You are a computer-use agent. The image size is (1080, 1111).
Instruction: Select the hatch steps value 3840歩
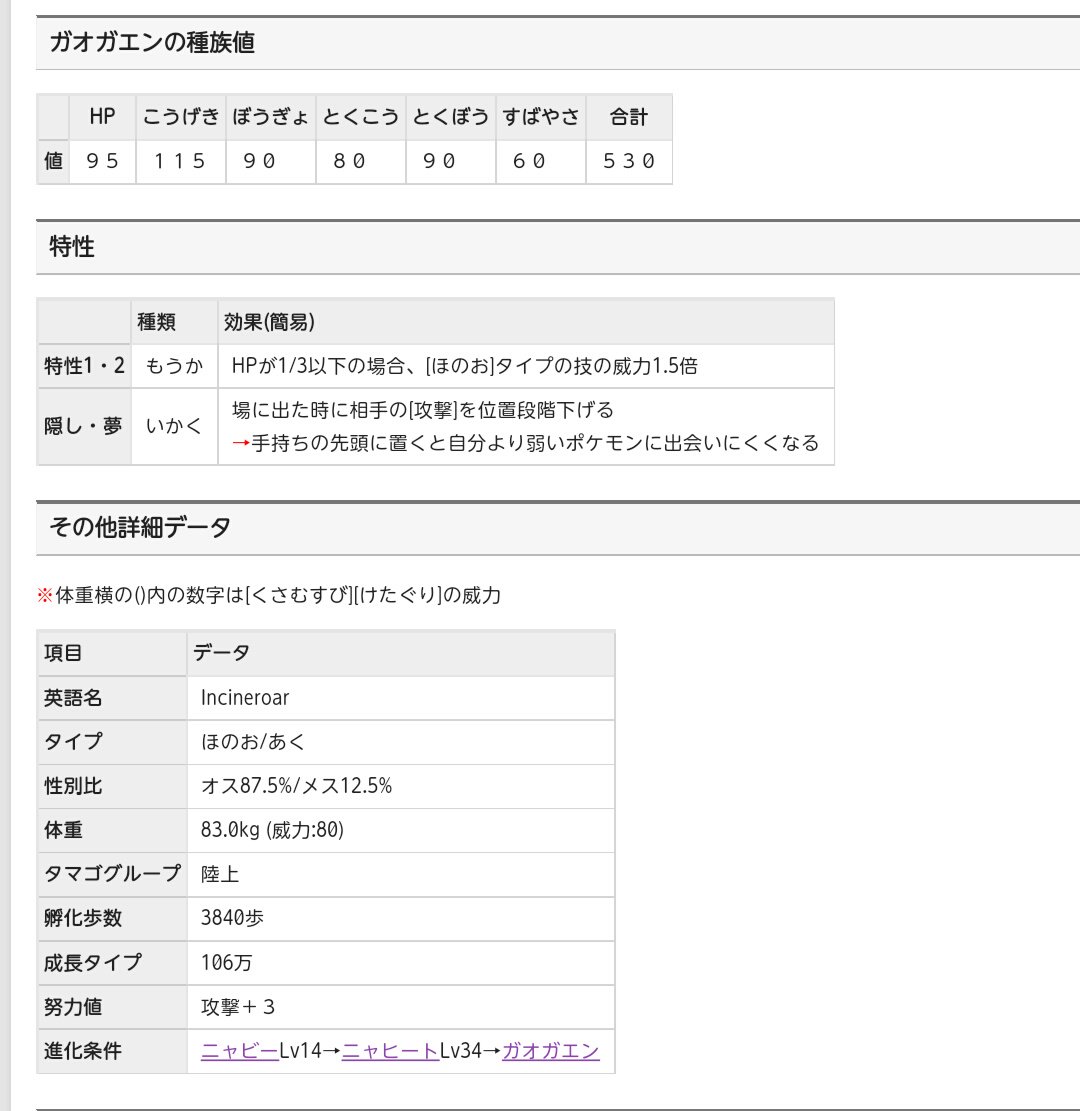click(232, 918)
